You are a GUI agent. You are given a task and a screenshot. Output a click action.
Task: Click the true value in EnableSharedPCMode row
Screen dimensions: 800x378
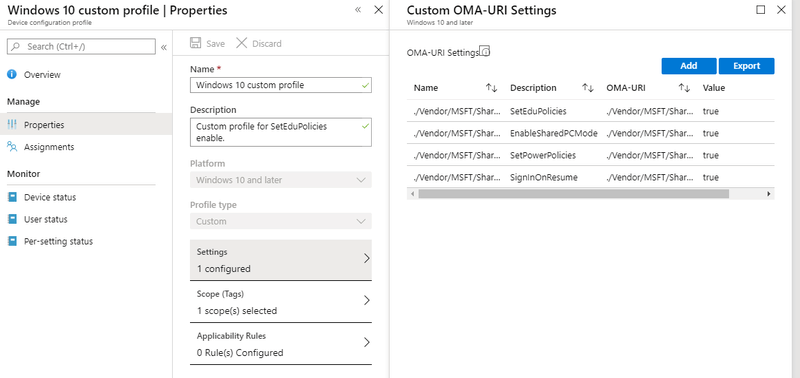point(711,133)
